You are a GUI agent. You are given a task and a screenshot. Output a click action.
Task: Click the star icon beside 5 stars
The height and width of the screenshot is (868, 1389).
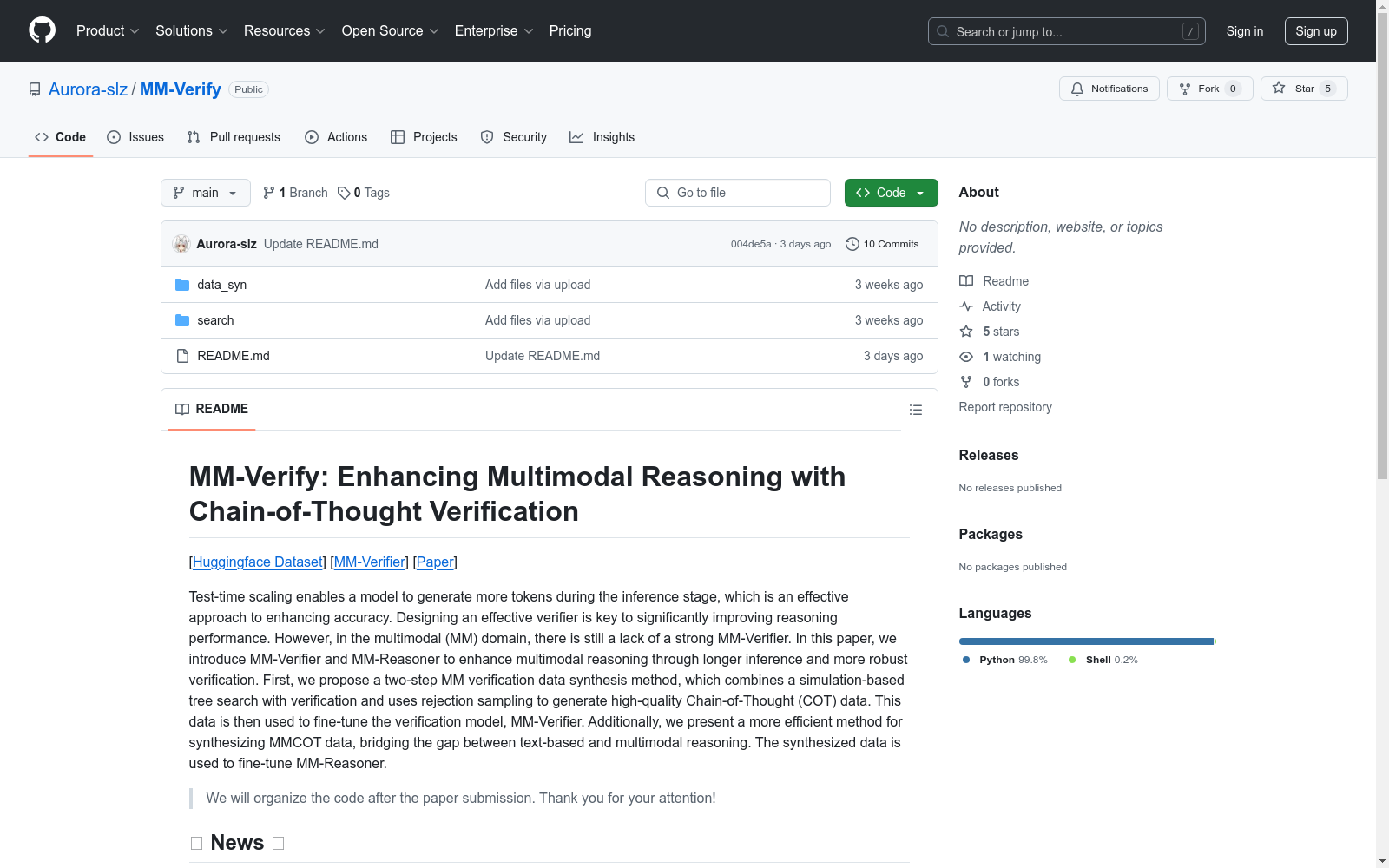pos(966,332)
